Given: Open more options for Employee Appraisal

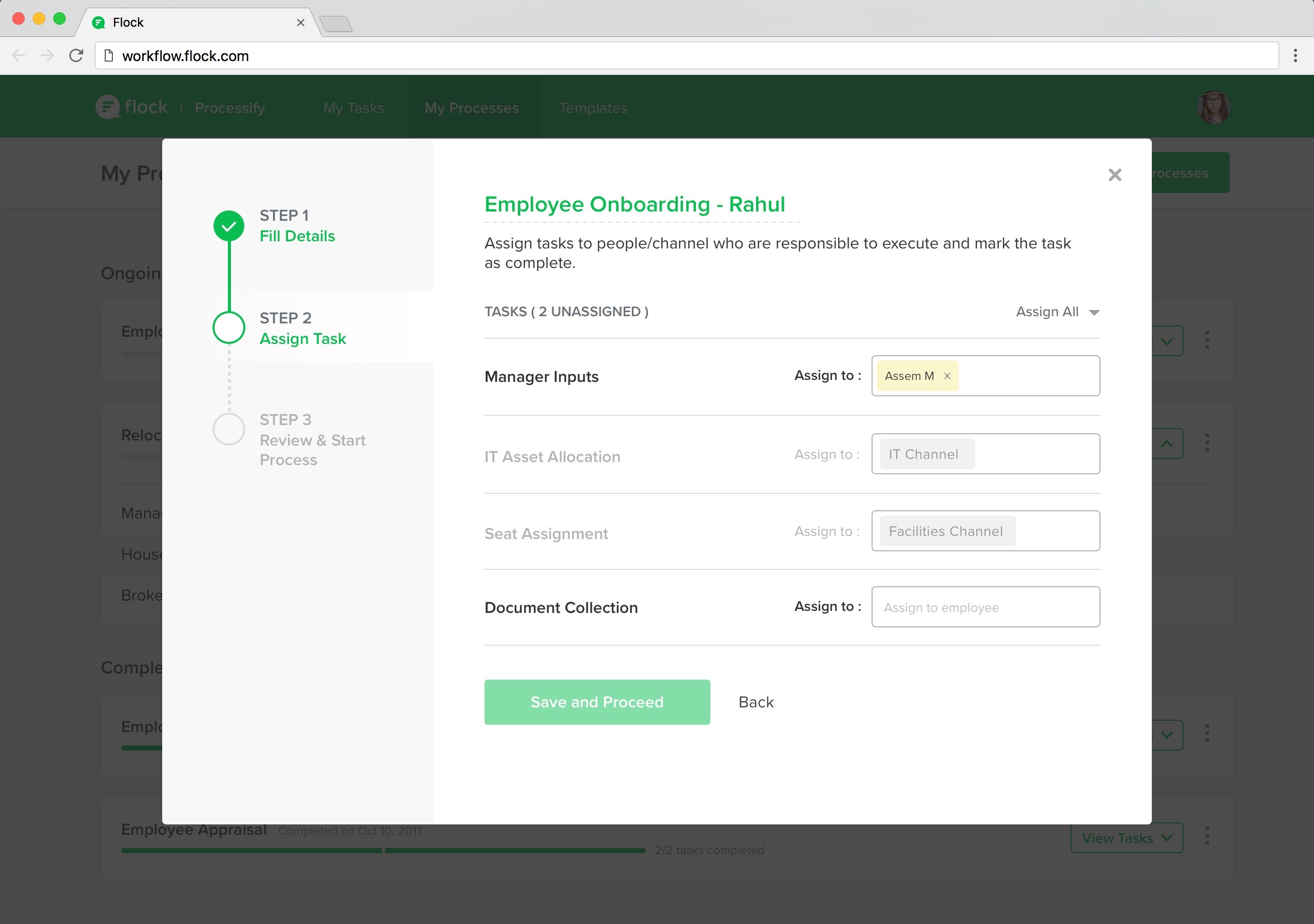Looking at the screenshot, I should click(1207, 836).
